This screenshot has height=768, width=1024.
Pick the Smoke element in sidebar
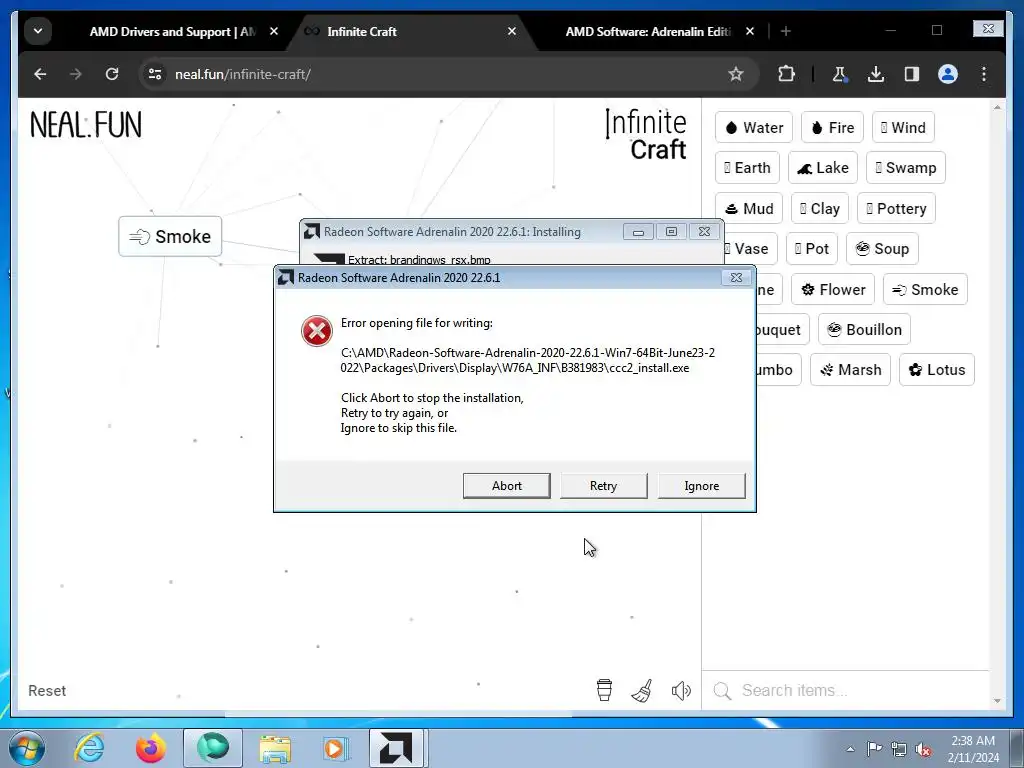tap(925, 289)
